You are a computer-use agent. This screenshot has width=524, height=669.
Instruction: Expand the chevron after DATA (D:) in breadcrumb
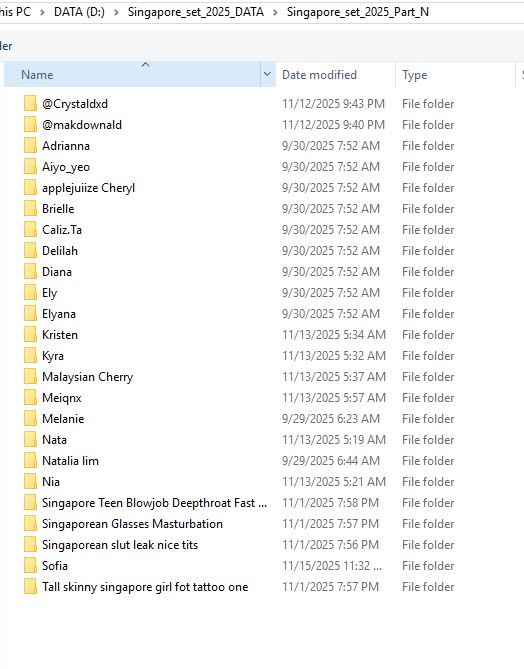(116, 12)
